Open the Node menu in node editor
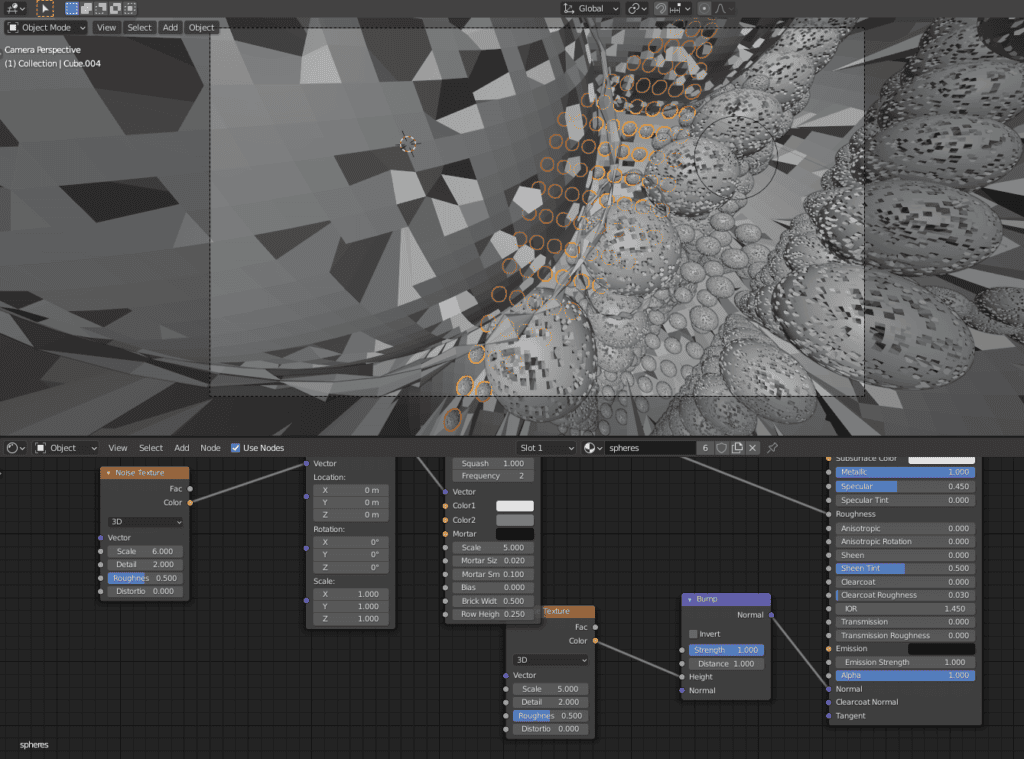Image resolution: width=1024 pixels, height=759 pixels. click(210, 448)
